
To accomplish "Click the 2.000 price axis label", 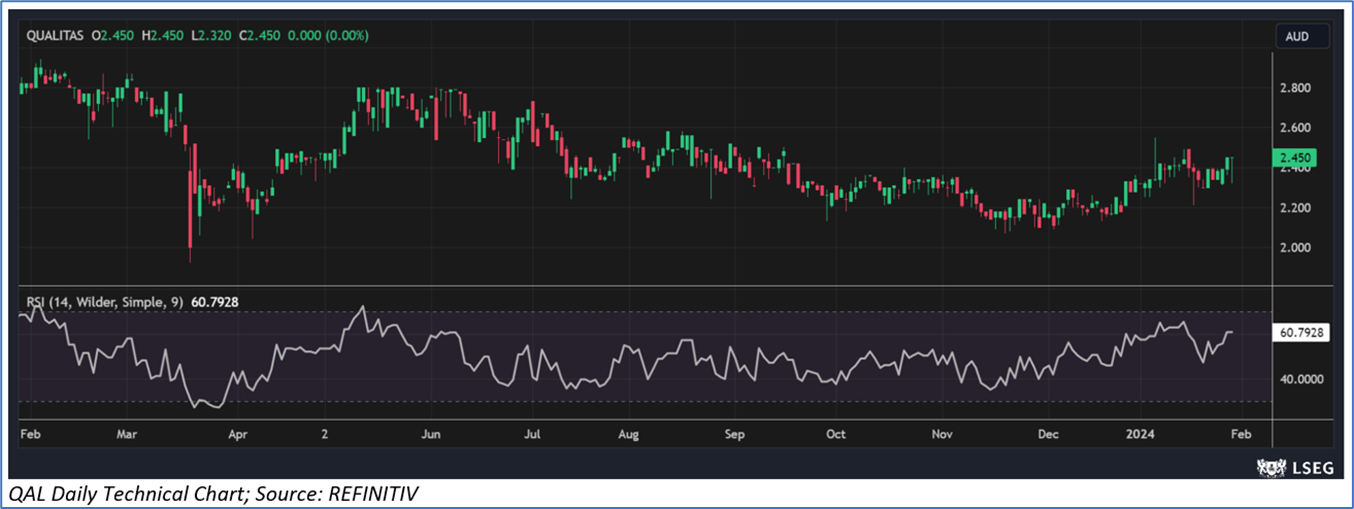I will point(1296,248).
